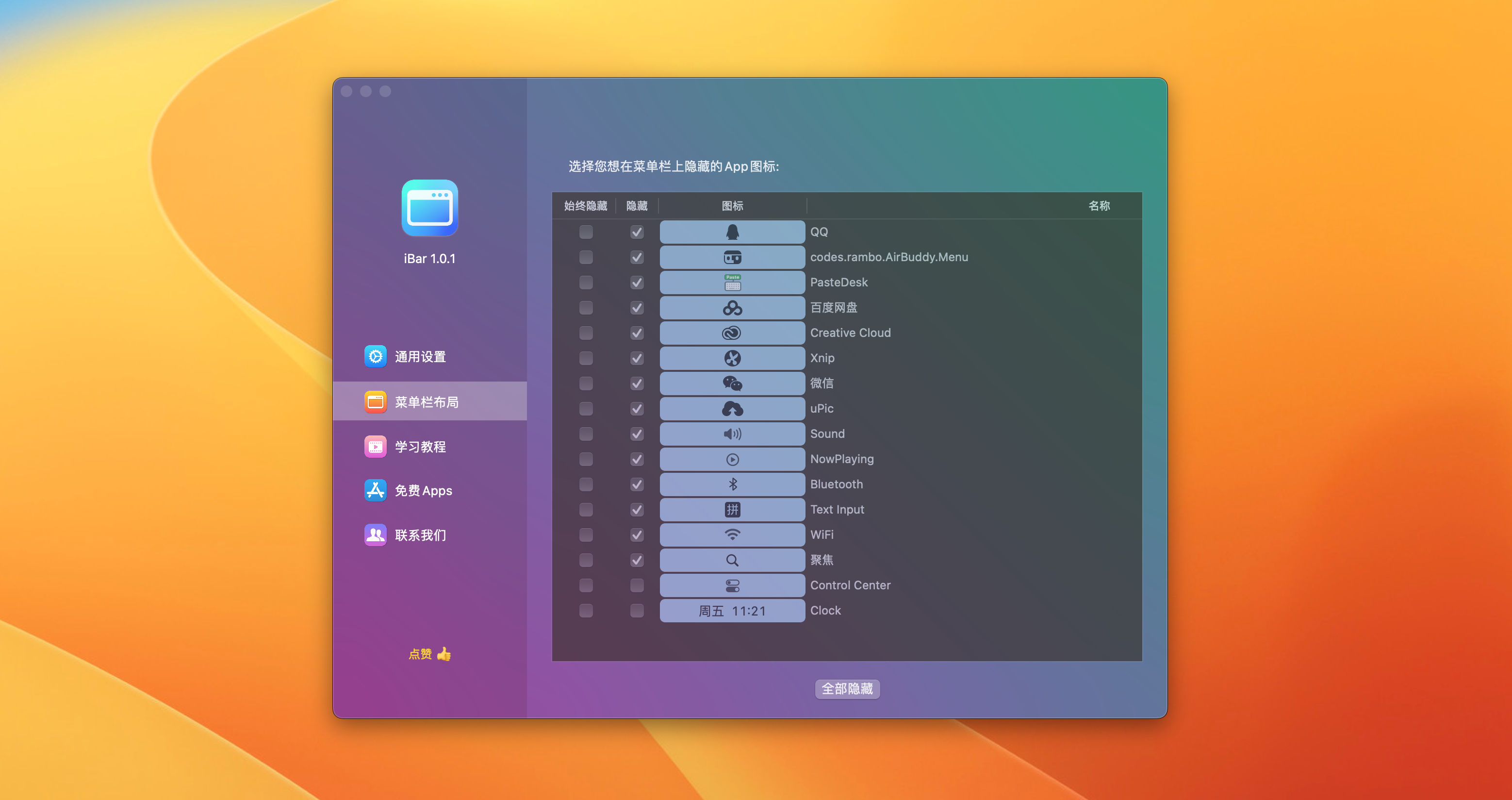Switch to 学习教程 tutorial section
The image size is (1512, 800).
pos(419,447)
